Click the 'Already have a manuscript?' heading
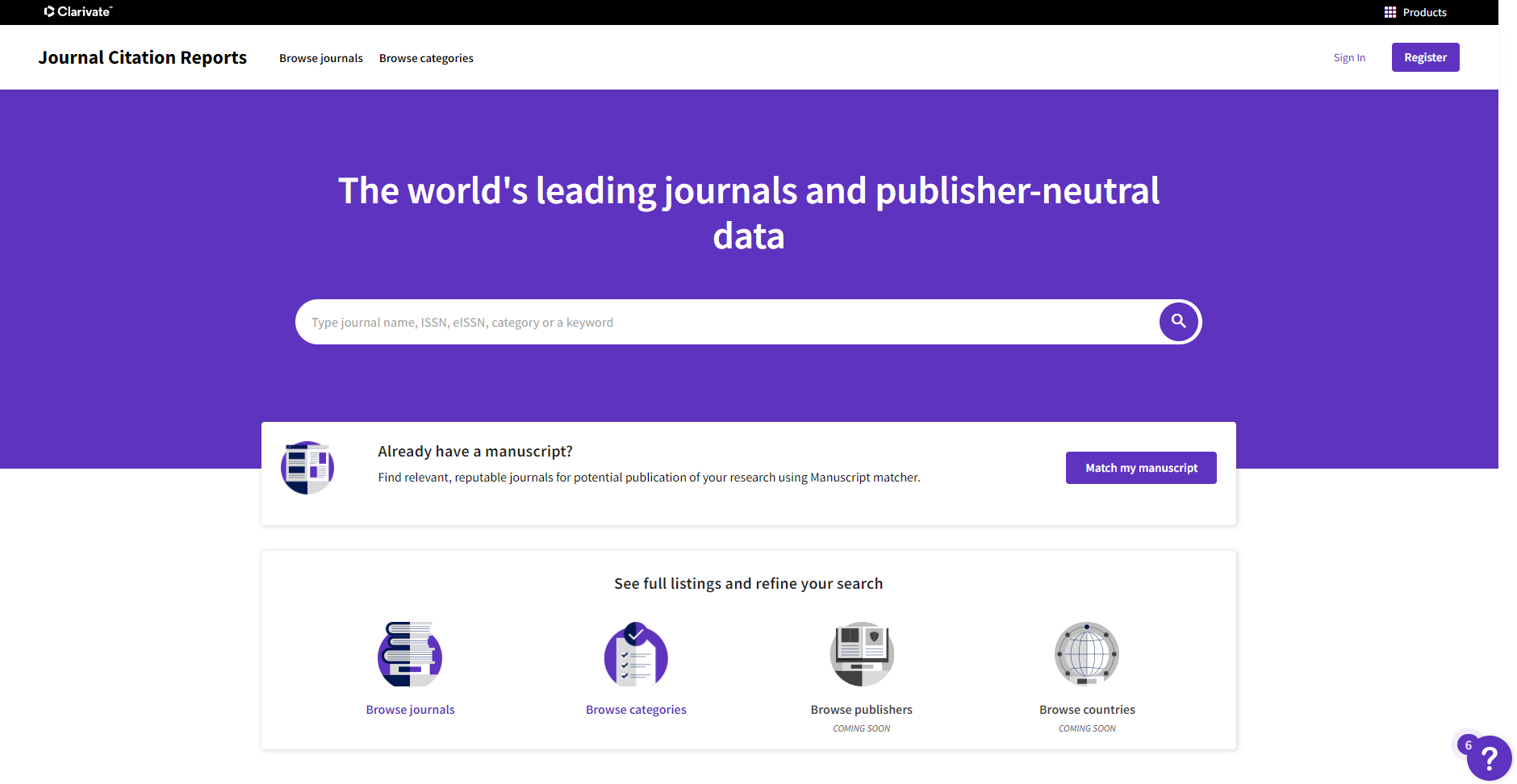 pyautogui.click(x=475, y=452)
